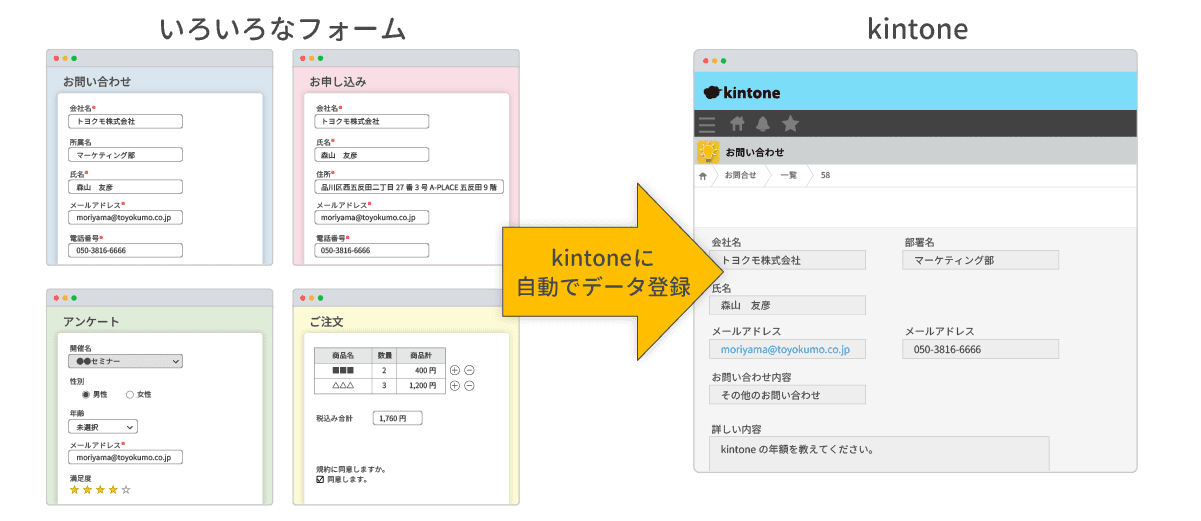Screen dimensions: 1201x521
Task: Click the empty fifth satisfaction star
Action: (126, 490)
